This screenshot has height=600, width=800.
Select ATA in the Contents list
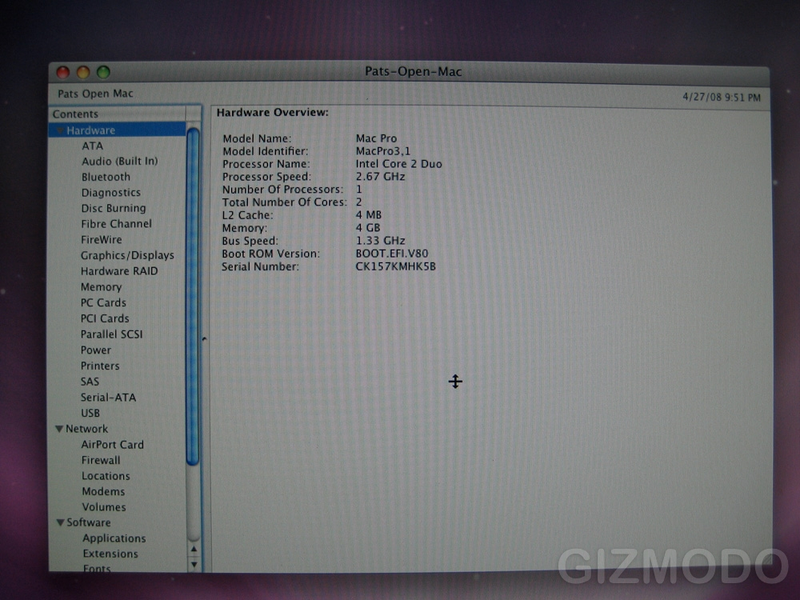tap(92, 146)
